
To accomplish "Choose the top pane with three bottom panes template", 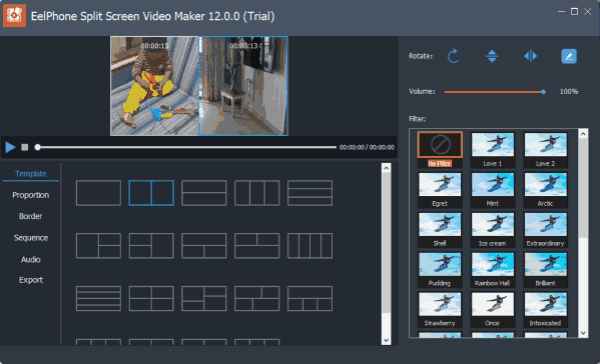I will coord(310,298).
